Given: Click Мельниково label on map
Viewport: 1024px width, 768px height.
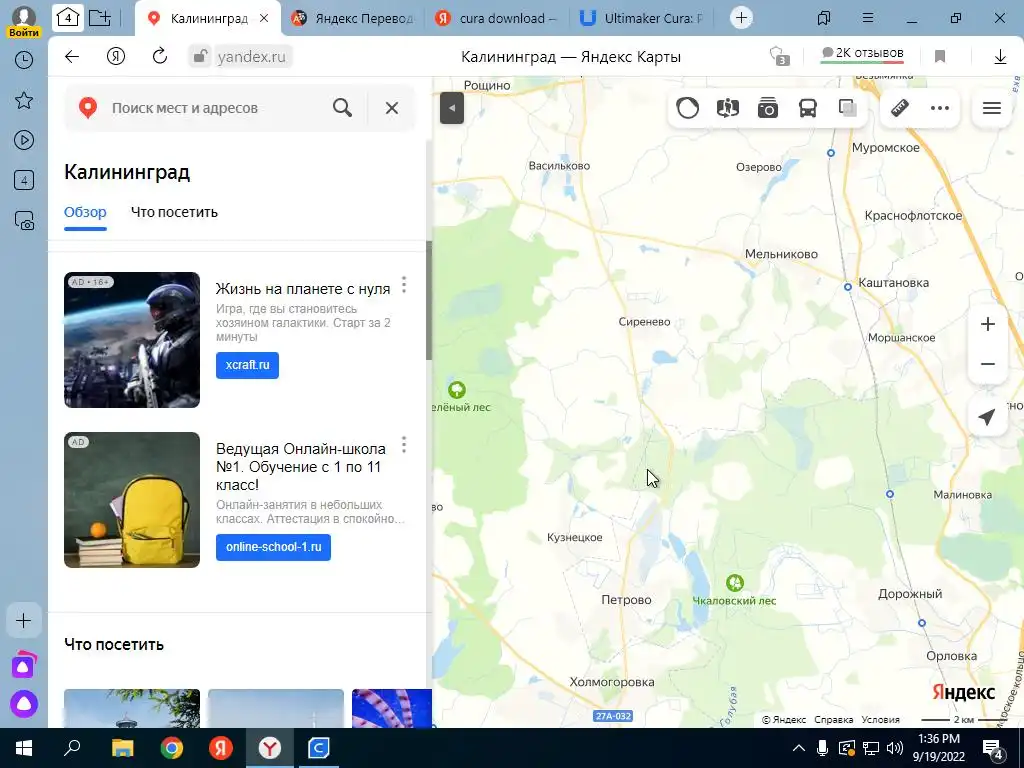Looking at the screenshot, I should point(781,254).
